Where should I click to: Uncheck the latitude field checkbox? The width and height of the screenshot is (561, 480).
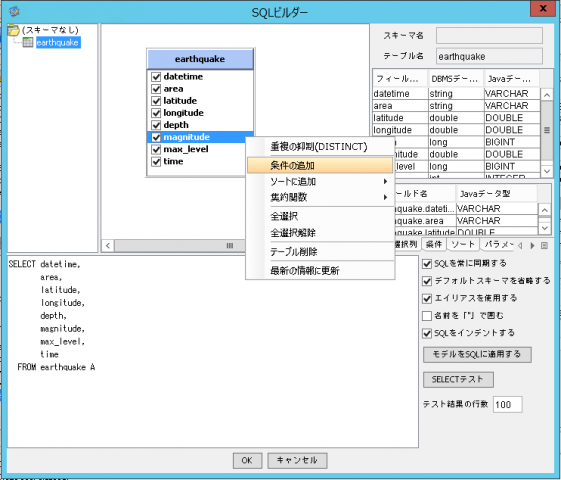coord(156,101)
